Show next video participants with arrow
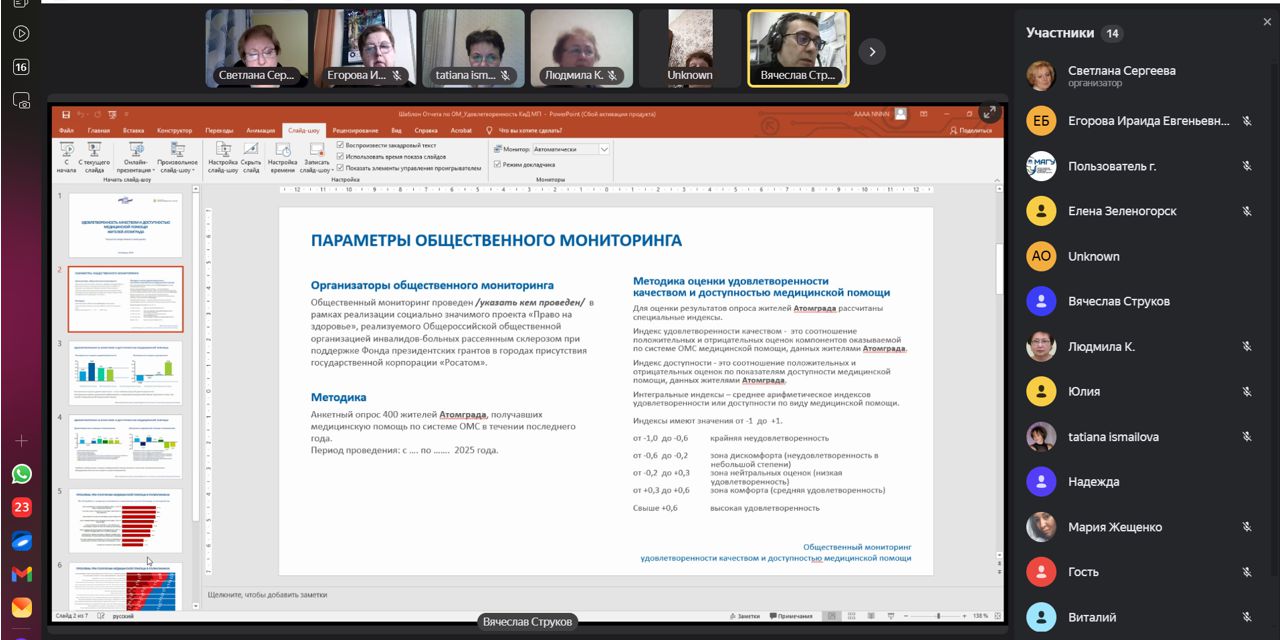The width and height of the screenshot is (1280, 640). [872, 51]
